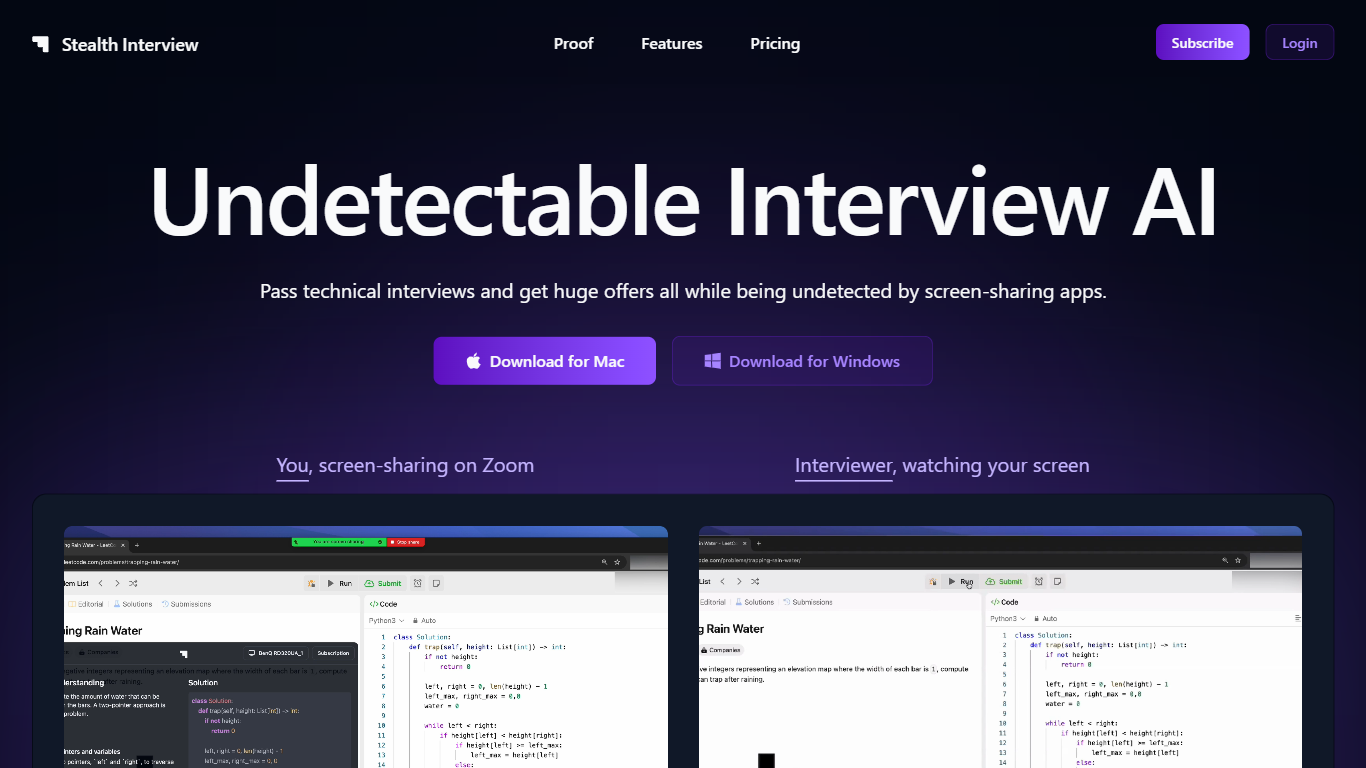The width and height of the screenshot is (1366, 768).
Task: Click the Run button in the Interviewer preview
Action: (960, 581)
